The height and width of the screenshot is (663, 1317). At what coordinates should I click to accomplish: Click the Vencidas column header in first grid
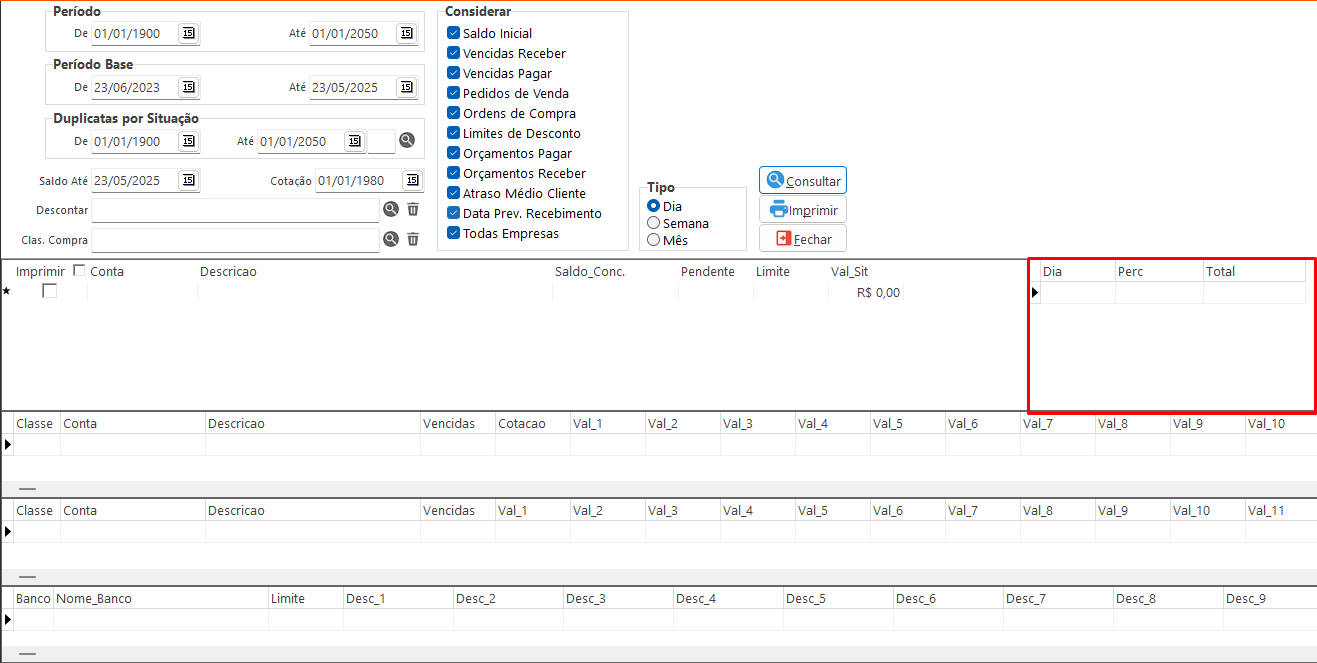click(x=448, y=424)
